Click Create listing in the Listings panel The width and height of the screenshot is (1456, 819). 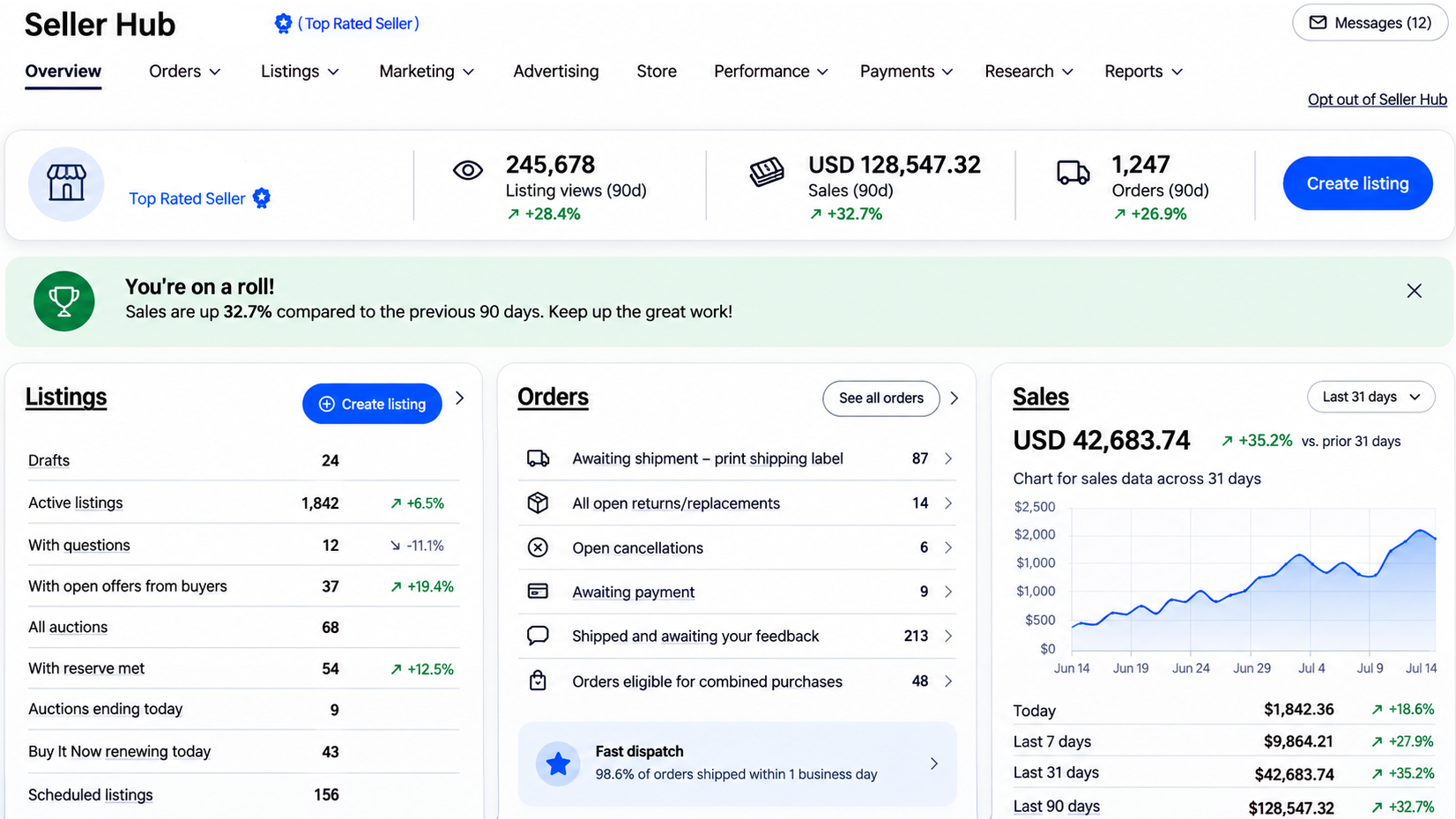(x=372, y=404)
